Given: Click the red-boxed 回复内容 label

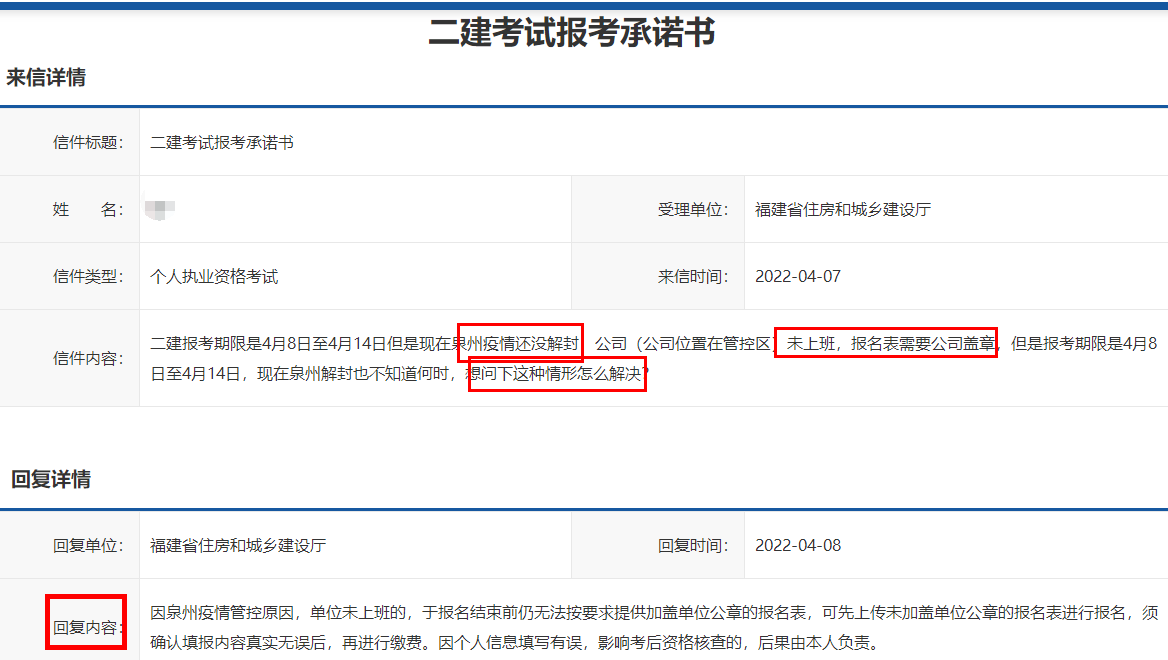Looking at the screenshot, I should pos(86,628).
